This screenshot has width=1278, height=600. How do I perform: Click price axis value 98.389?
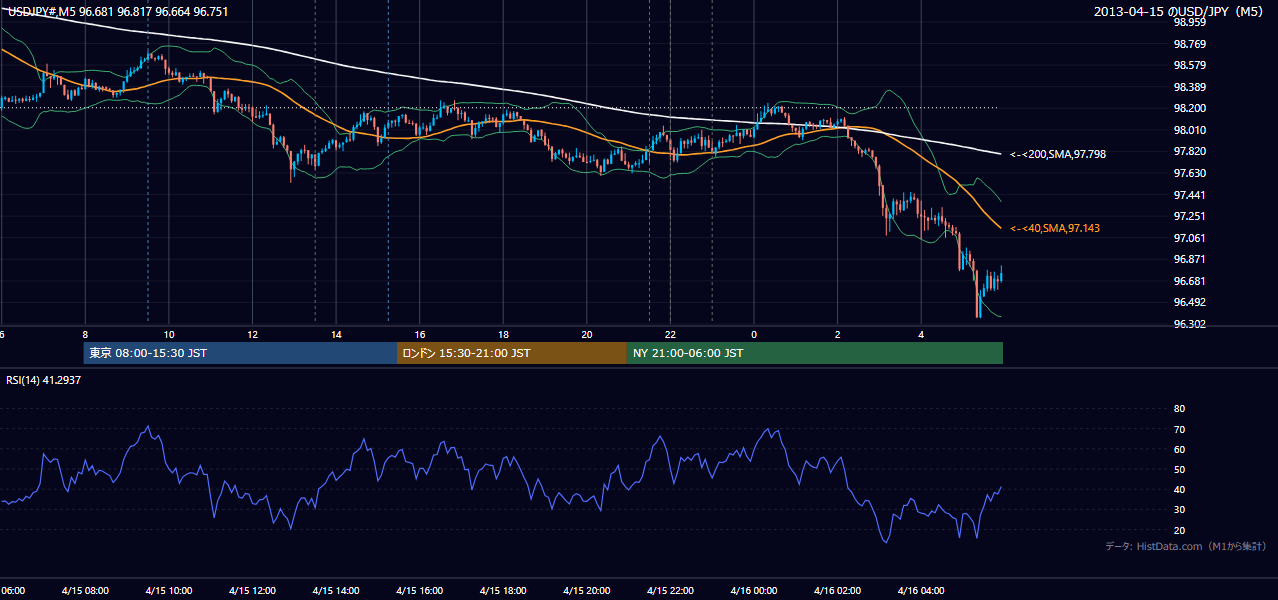1189,87
